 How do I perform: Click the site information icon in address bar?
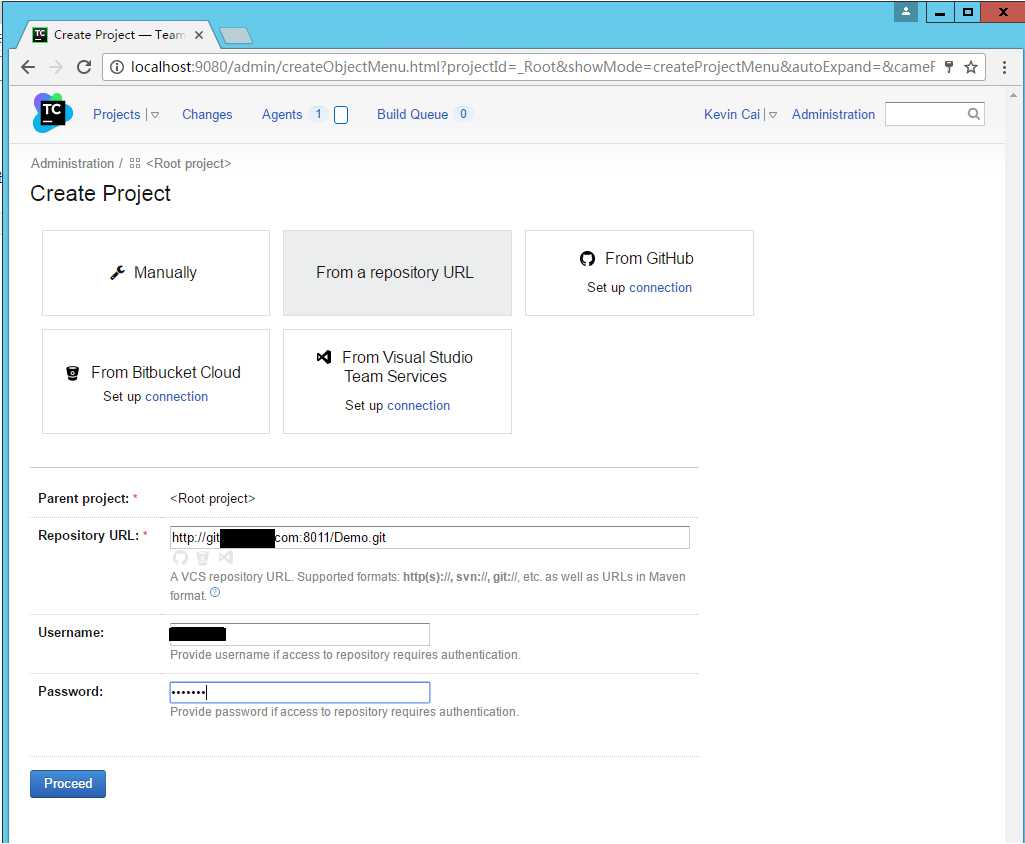coord(116,67)
